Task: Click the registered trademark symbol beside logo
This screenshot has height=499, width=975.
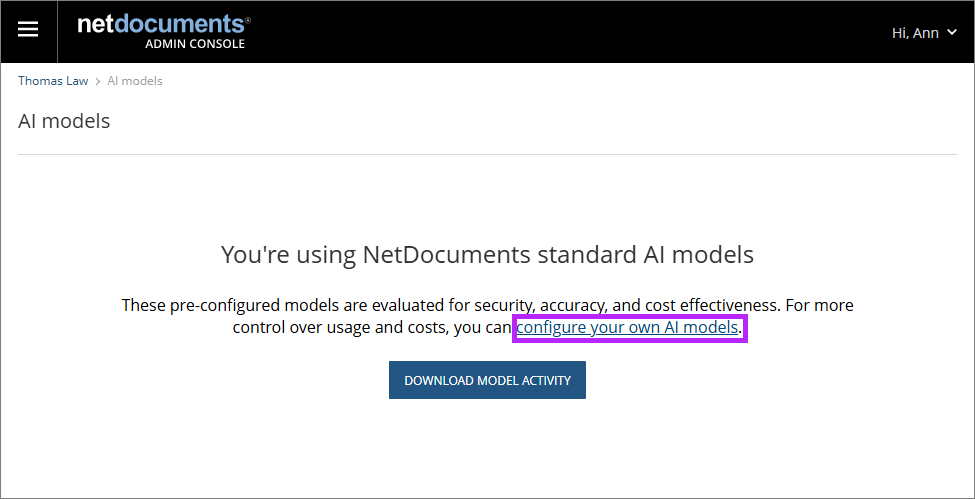Action: (248, 19)
